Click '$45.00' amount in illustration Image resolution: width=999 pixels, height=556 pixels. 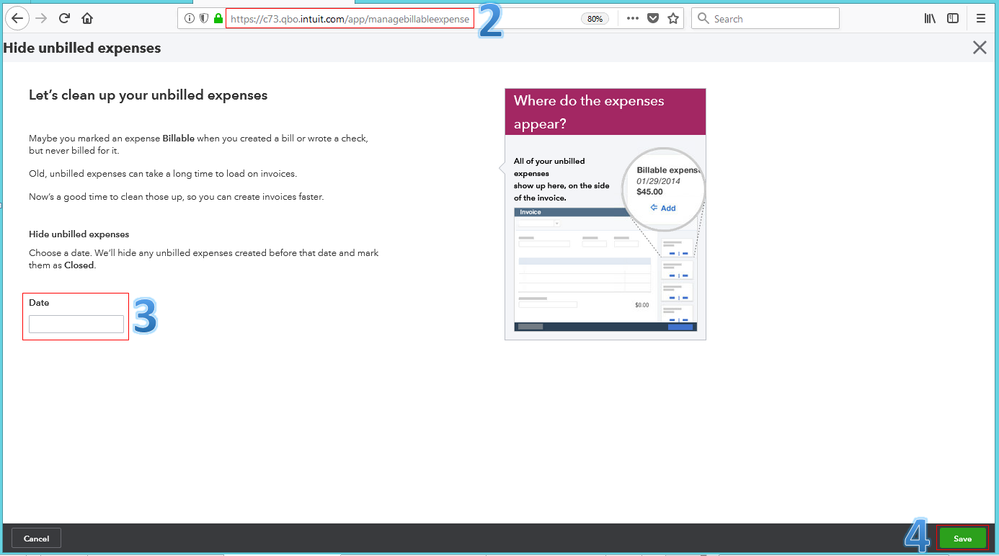[650, 192]
